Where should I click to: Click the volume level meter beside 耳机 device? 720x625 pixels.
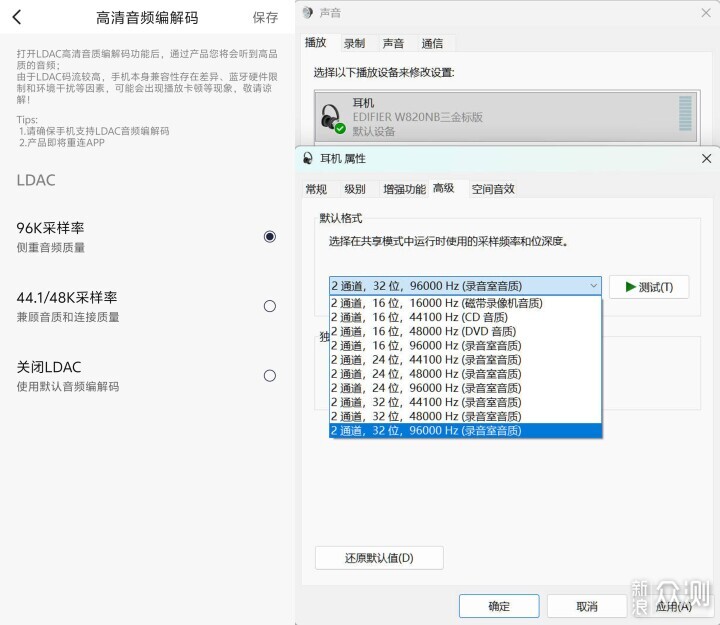[x=685, y=113]
